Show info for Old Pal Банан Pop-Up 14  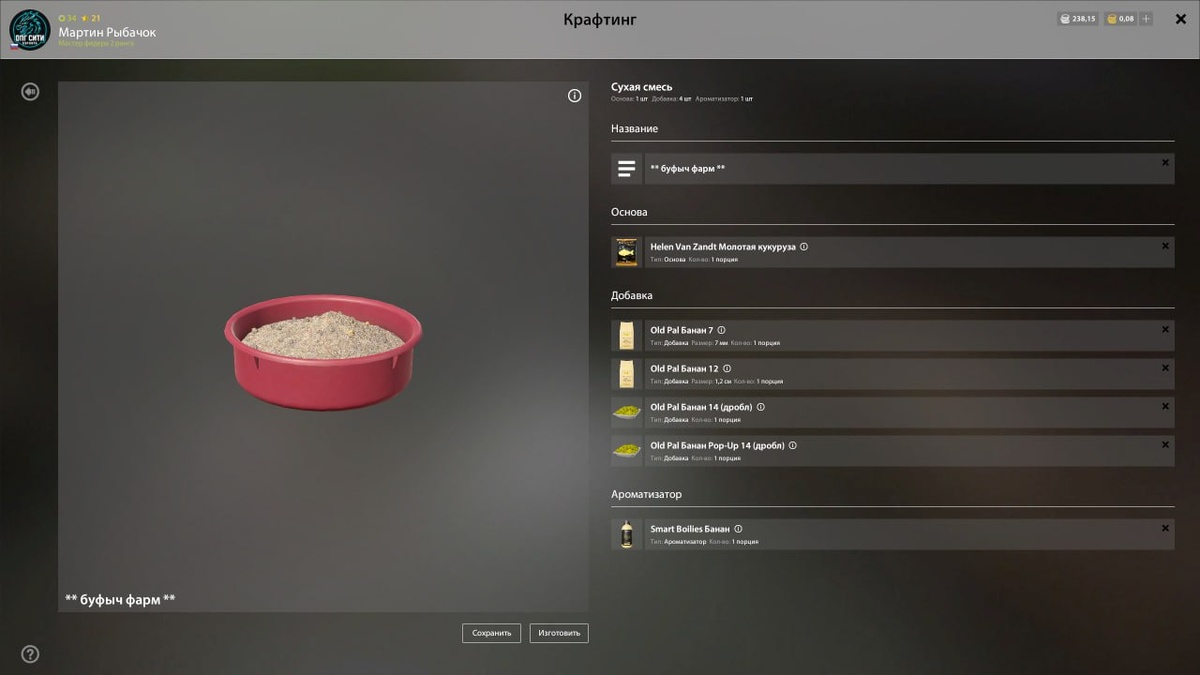pos(793,446)
